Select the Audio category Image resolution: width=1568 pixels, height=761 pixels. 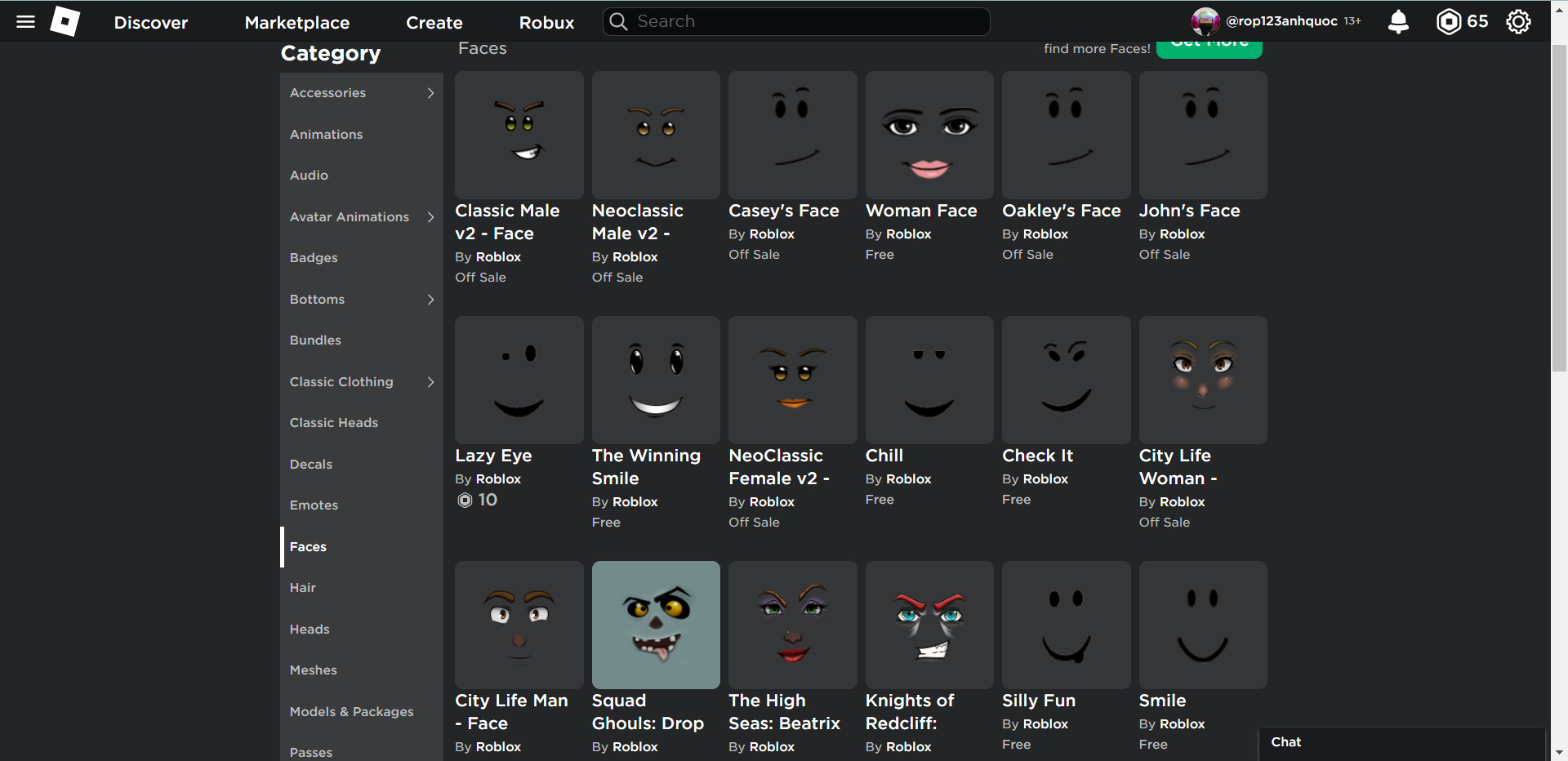click(x=362, y=176)
